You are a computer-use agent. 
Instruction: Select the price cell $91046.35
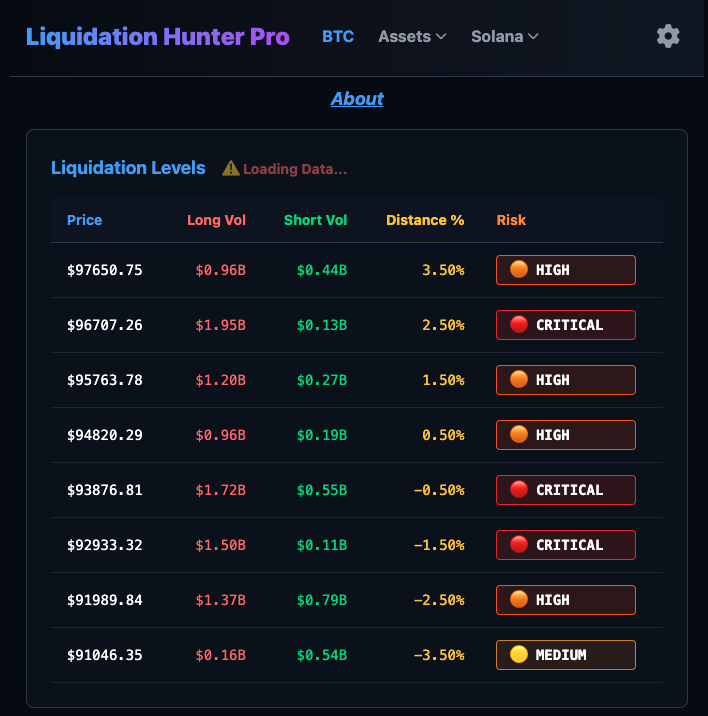coord(105,655)
